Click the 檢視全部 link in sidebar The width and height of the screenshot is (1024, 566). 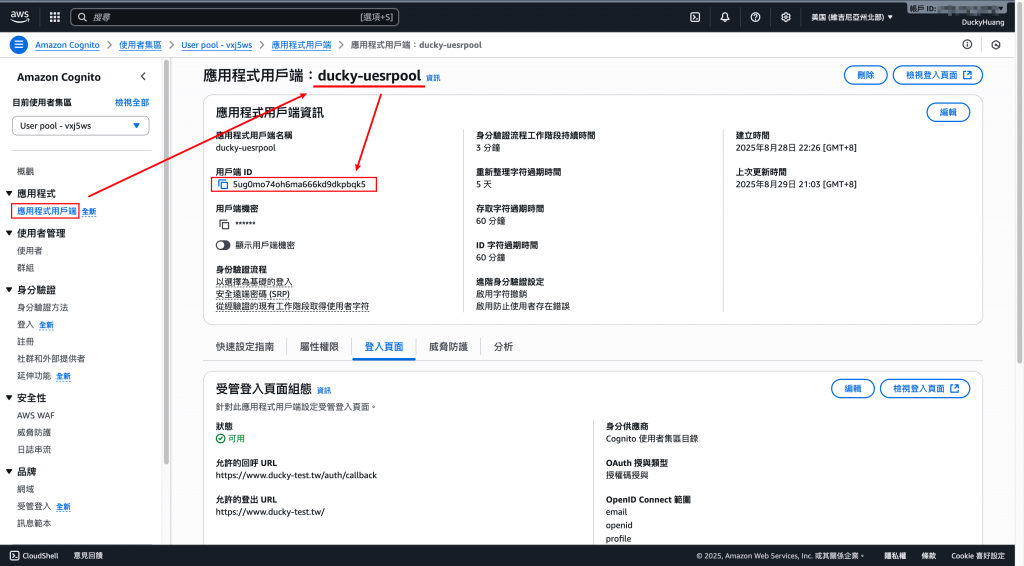point(132,102)
